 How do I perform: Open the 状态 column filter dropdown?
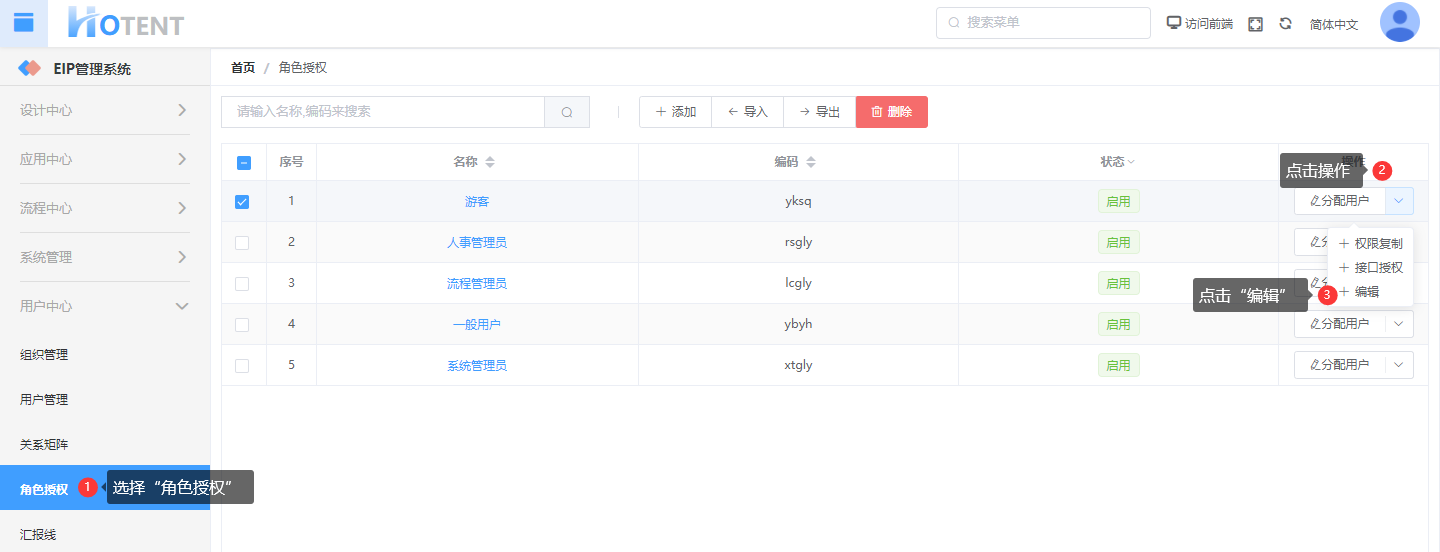tap(1131, 162)
